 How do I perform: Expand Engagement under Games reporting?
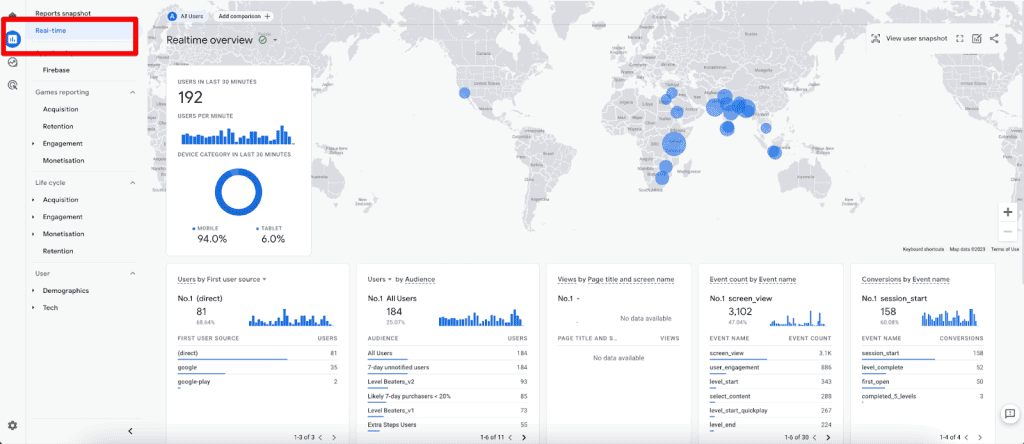click(33, 143)
